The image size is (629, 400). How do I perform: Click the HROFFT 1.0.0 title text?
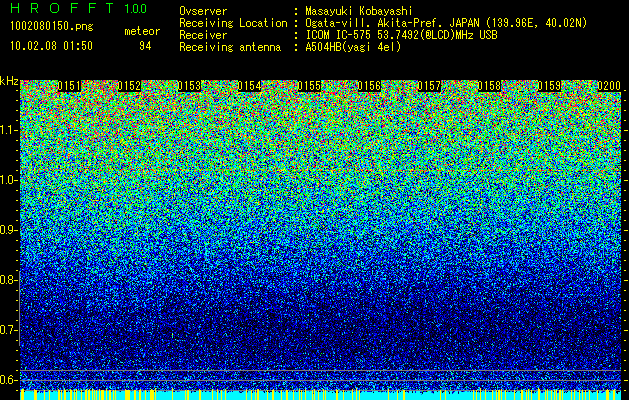click(x=78, y=8)
